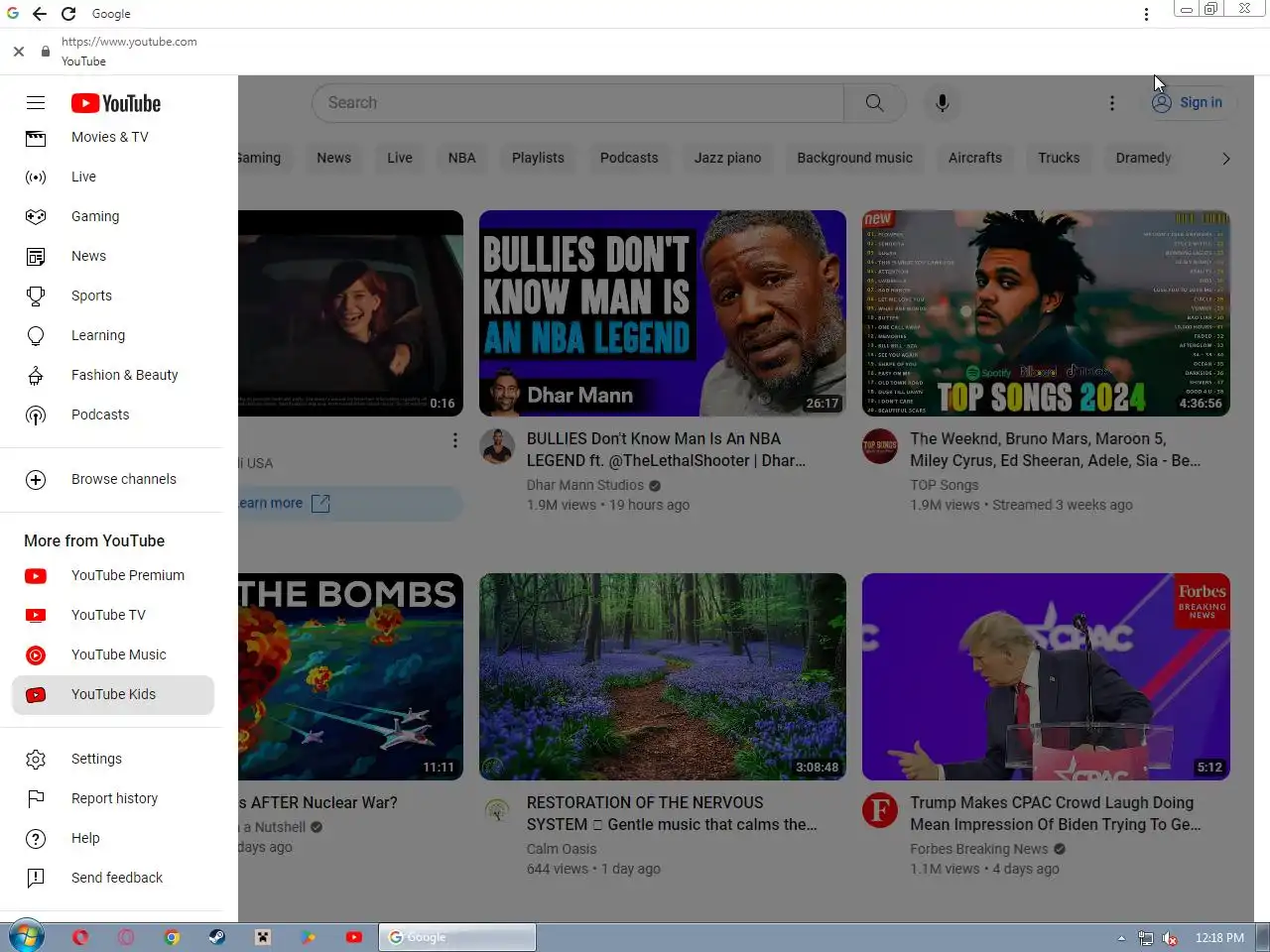
Task: Open the Help question mark icon
Action: (x=36, y=839)
